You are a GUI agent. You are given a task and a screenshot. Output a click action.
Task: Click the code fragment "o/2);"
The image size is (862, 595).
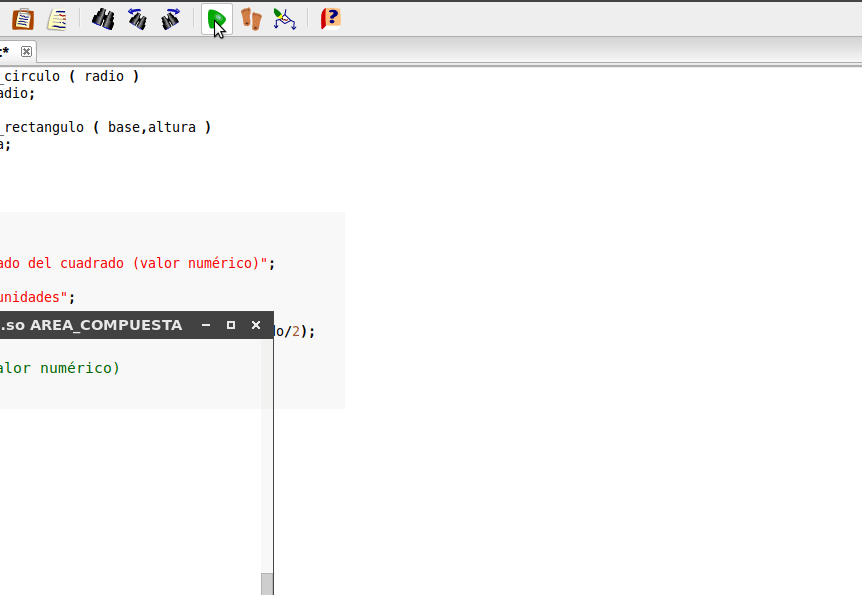pyautogui.click(x=295, y=332)
